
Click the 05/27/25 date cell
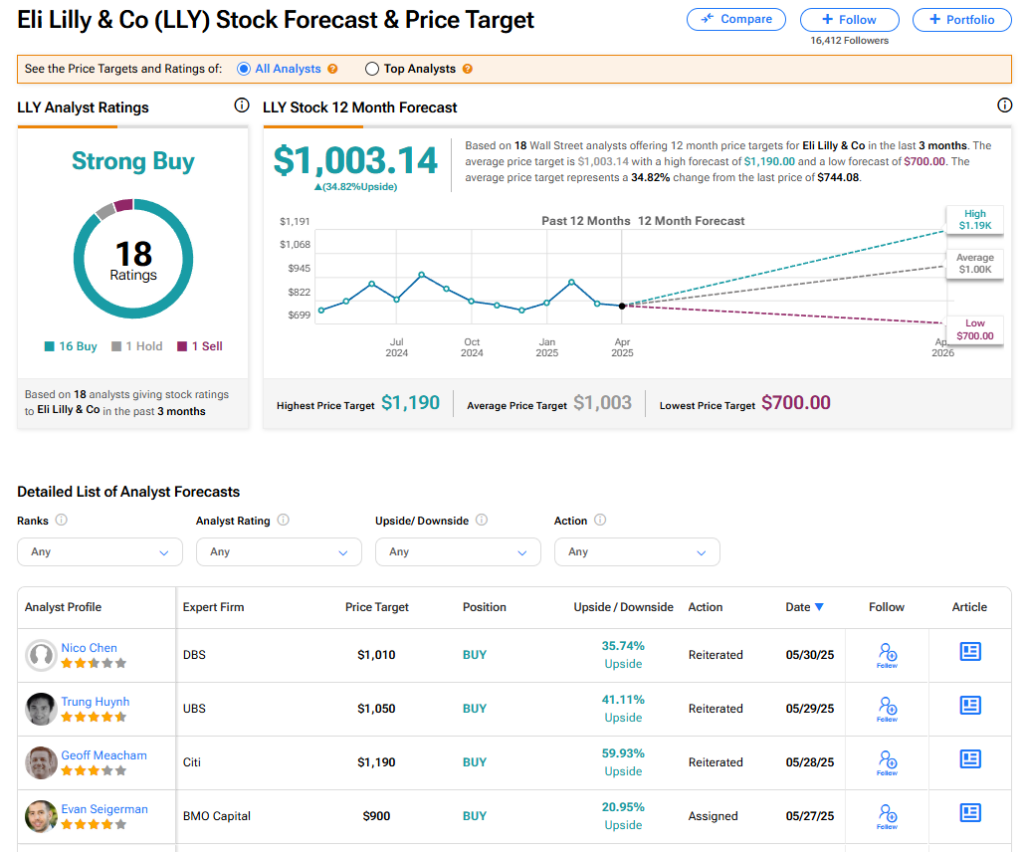[810, 816]
